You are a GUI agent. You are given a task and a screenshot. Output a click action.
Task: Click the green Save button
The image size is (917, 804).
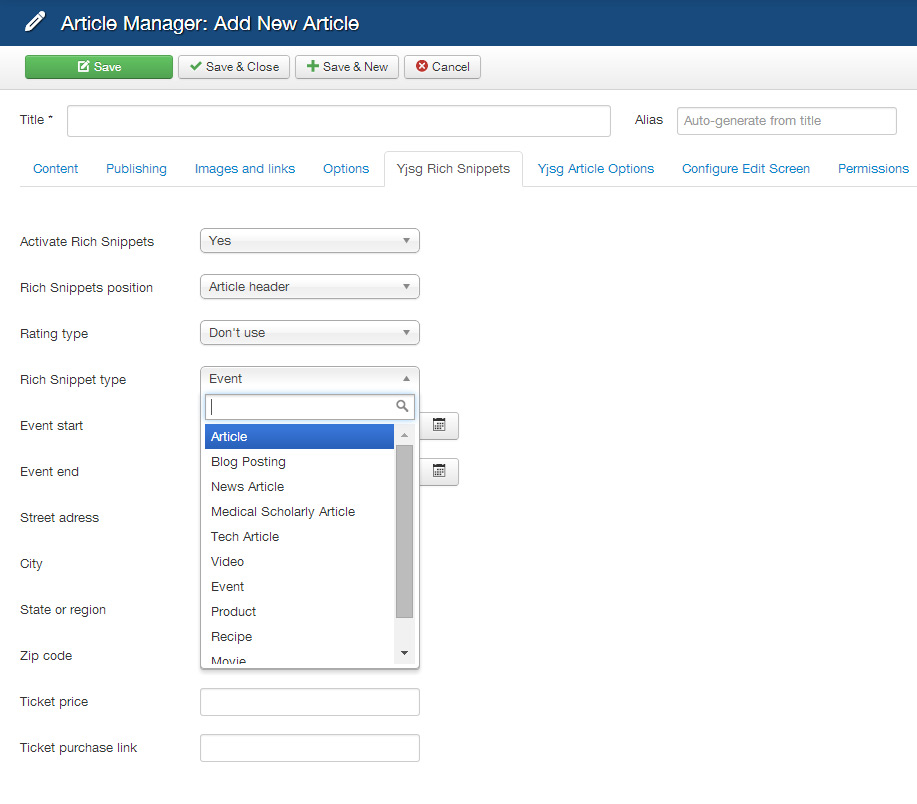click(x=99, y=67)
